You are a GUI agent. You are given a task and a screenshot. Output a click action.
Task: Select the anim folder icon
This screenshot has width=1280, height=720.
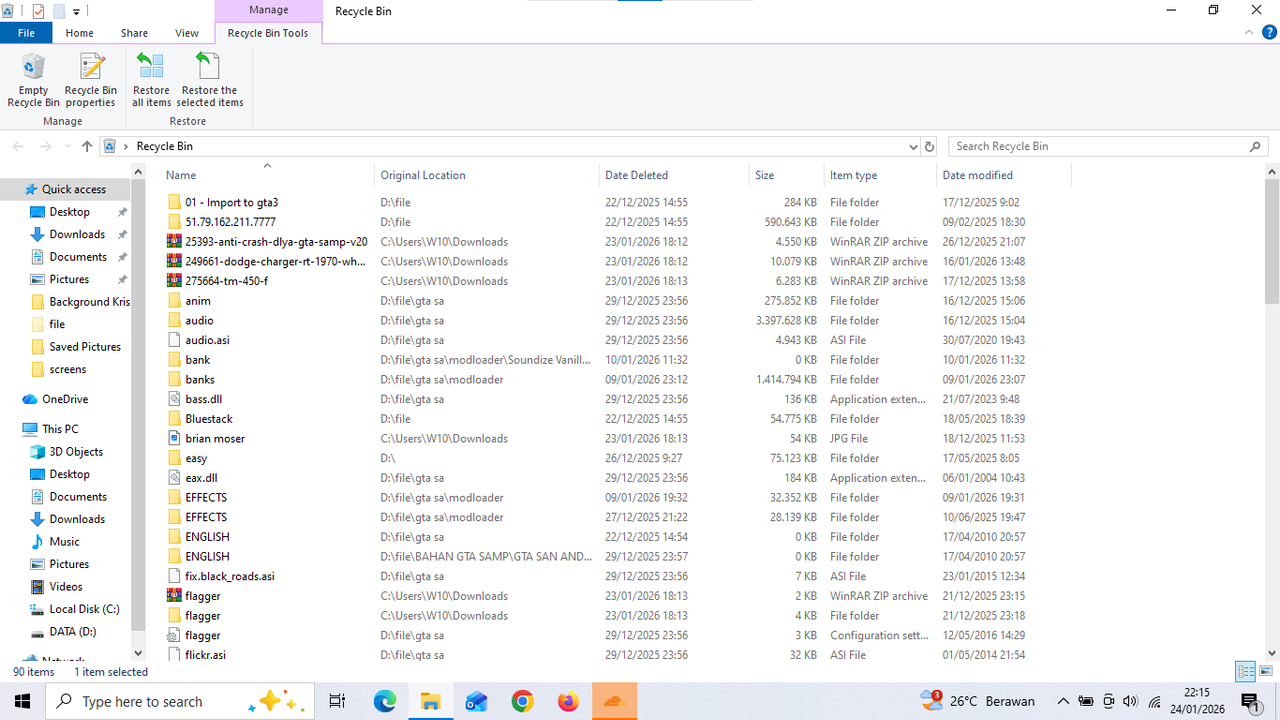click(x=174, y=300)
